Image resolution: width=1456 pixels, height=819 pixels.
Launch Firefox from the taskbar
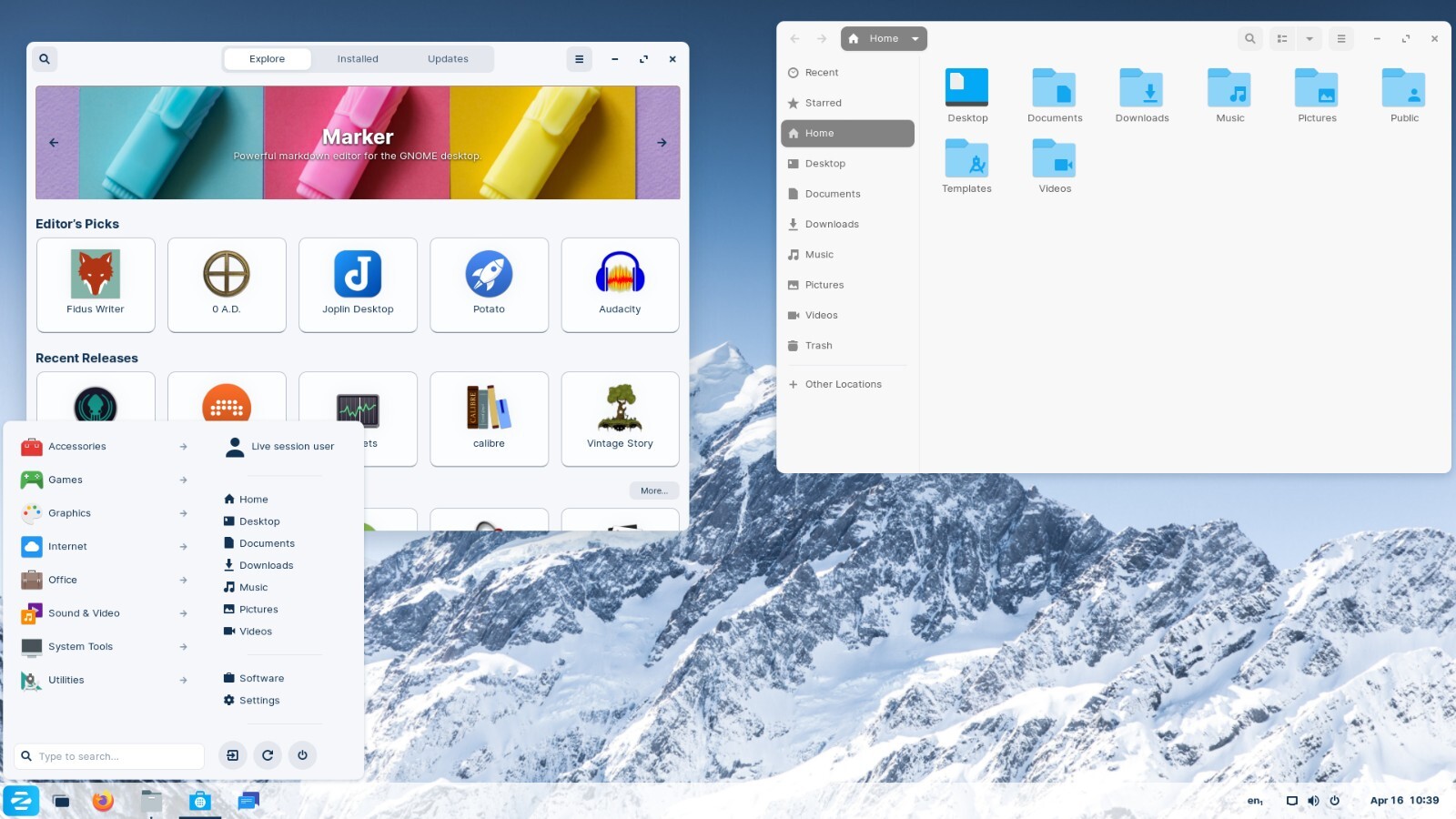[103, 801]
